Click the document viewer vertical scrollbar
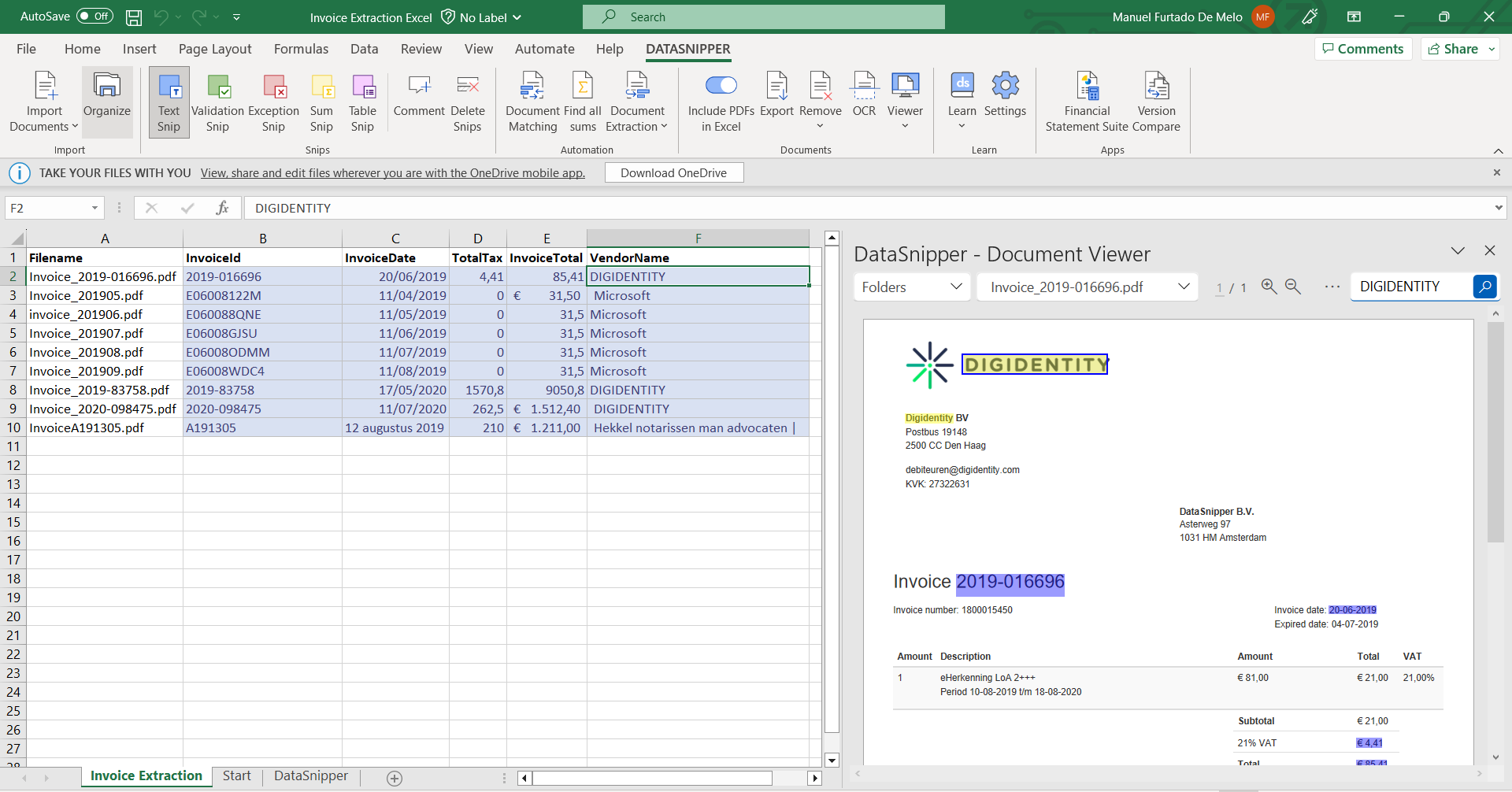1512x792 pixels. (1495, 431)
